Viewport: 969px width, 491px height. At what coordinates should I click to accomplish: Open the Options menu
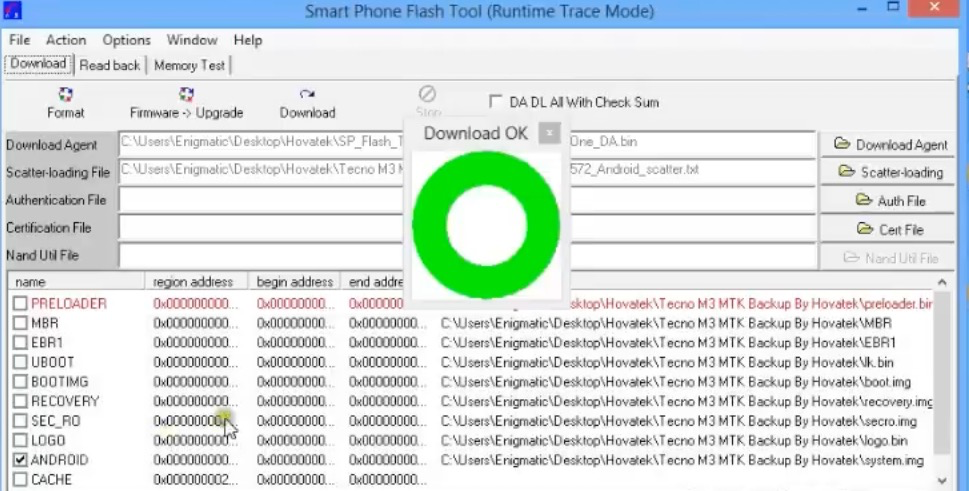click(x=126, y=40)
